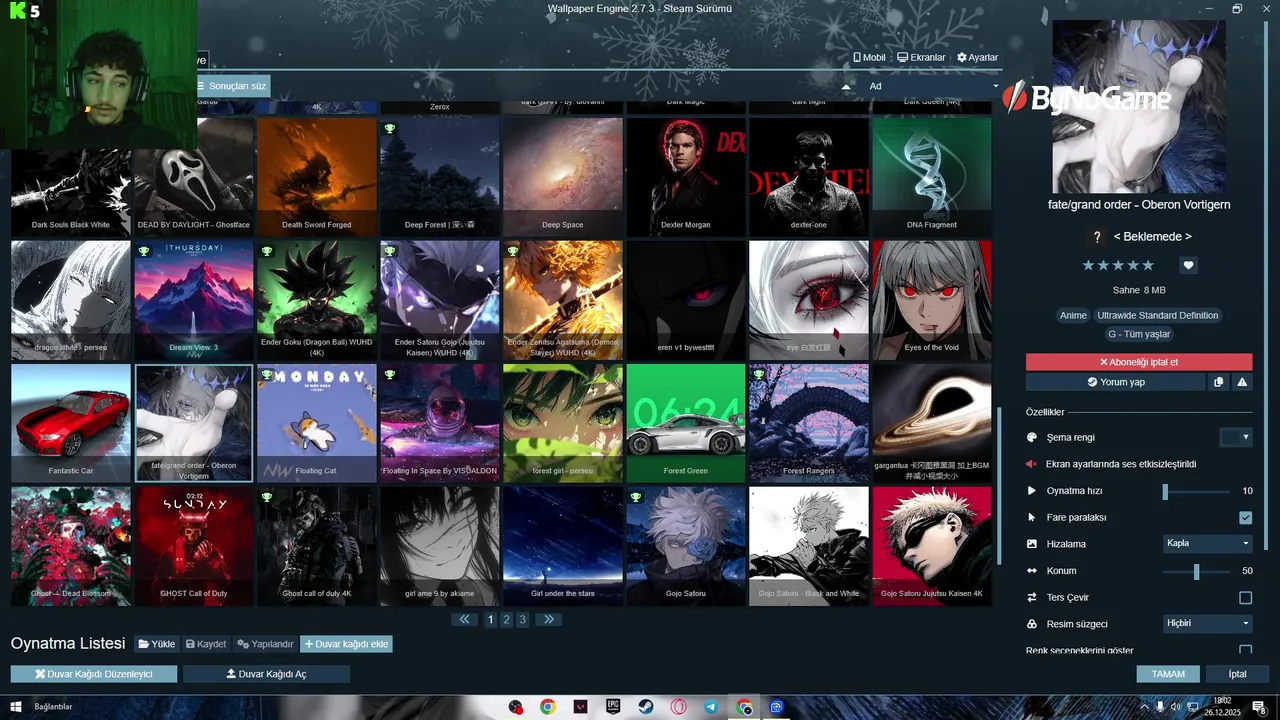Click the G - Tüm yaşlar tag

pyautogui.click(x=1139, y=334)
